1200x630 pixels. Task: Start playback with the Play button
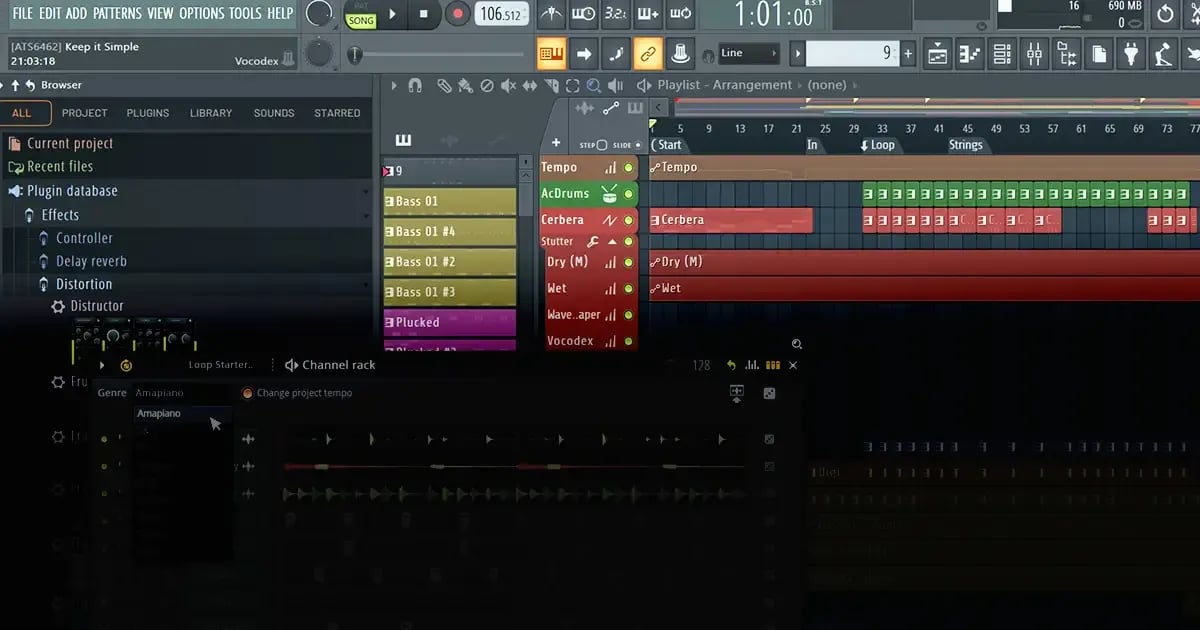(x=393, y=14)
